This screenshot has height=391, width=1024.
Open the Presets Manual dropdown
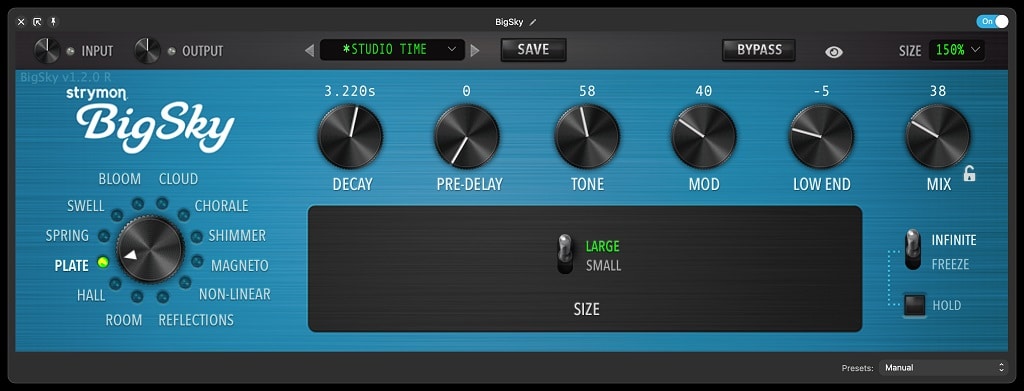[x=943, y=368]
